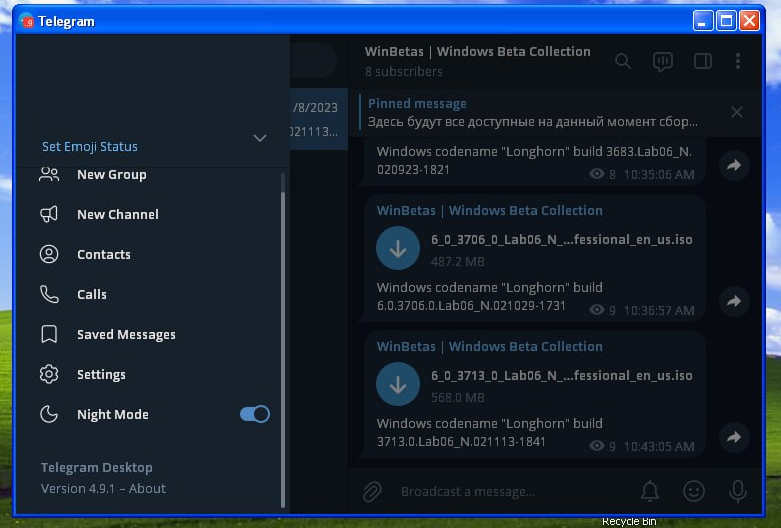Viewport: 781px width, 528px height.
Task: Click the New Group people icon
Action: tap(49, 174)
